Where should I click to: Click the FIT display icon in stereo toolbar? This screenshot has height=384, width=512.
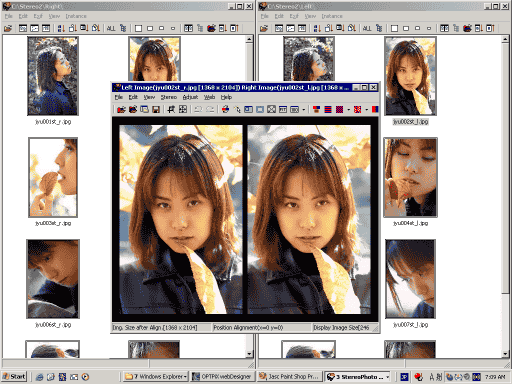[283, 109]
